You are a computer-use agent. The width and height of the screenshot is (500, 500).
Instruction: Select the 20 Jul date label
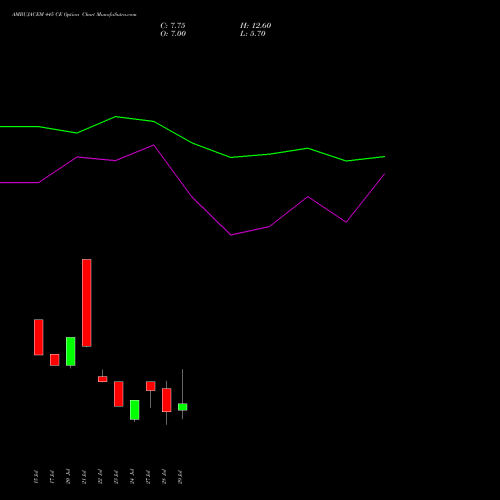click(68, 477)
